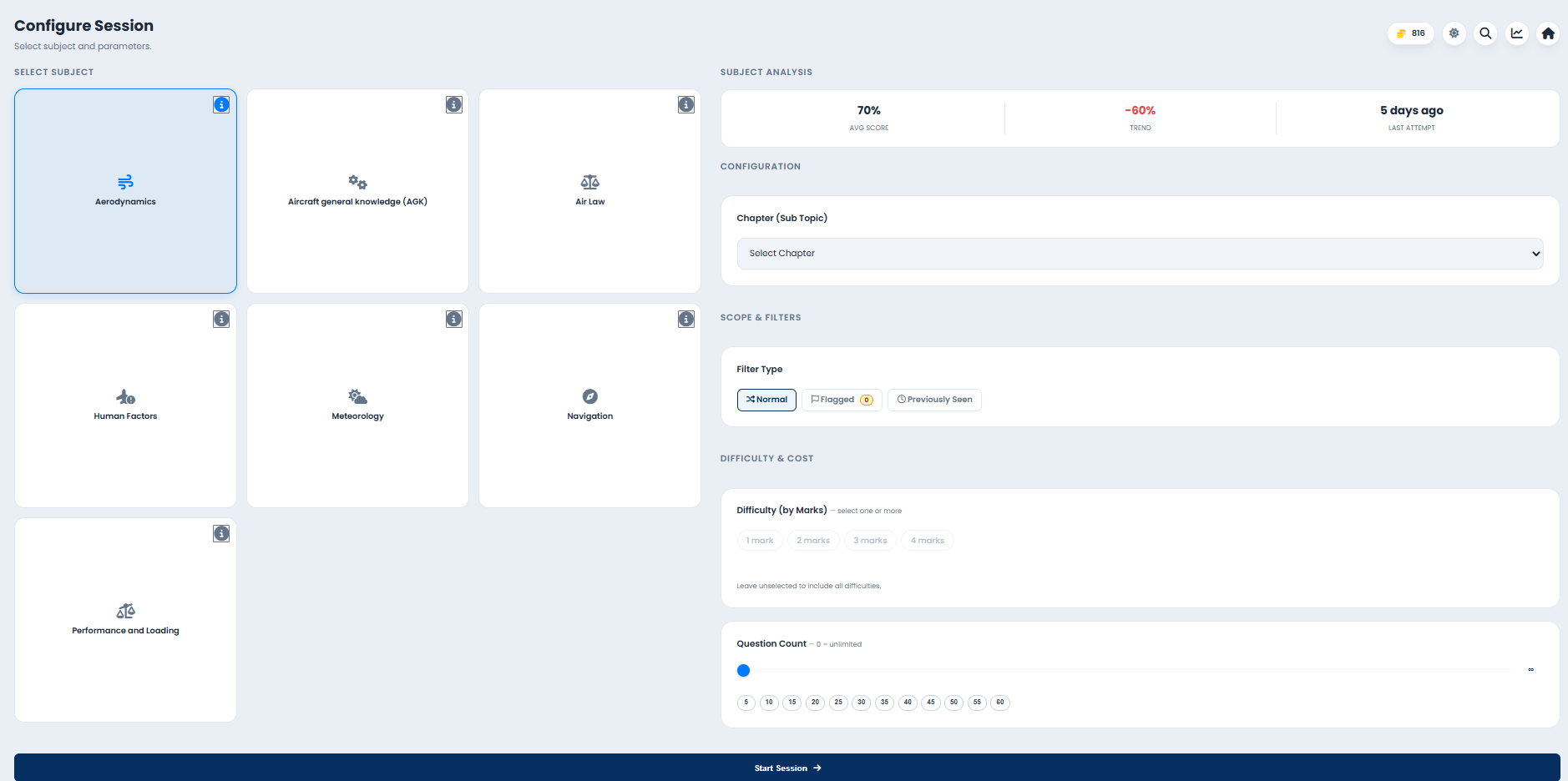Click the 816 coins balance badge
This screenshot has width=1568, height=781.
[x=1410, y=33]
